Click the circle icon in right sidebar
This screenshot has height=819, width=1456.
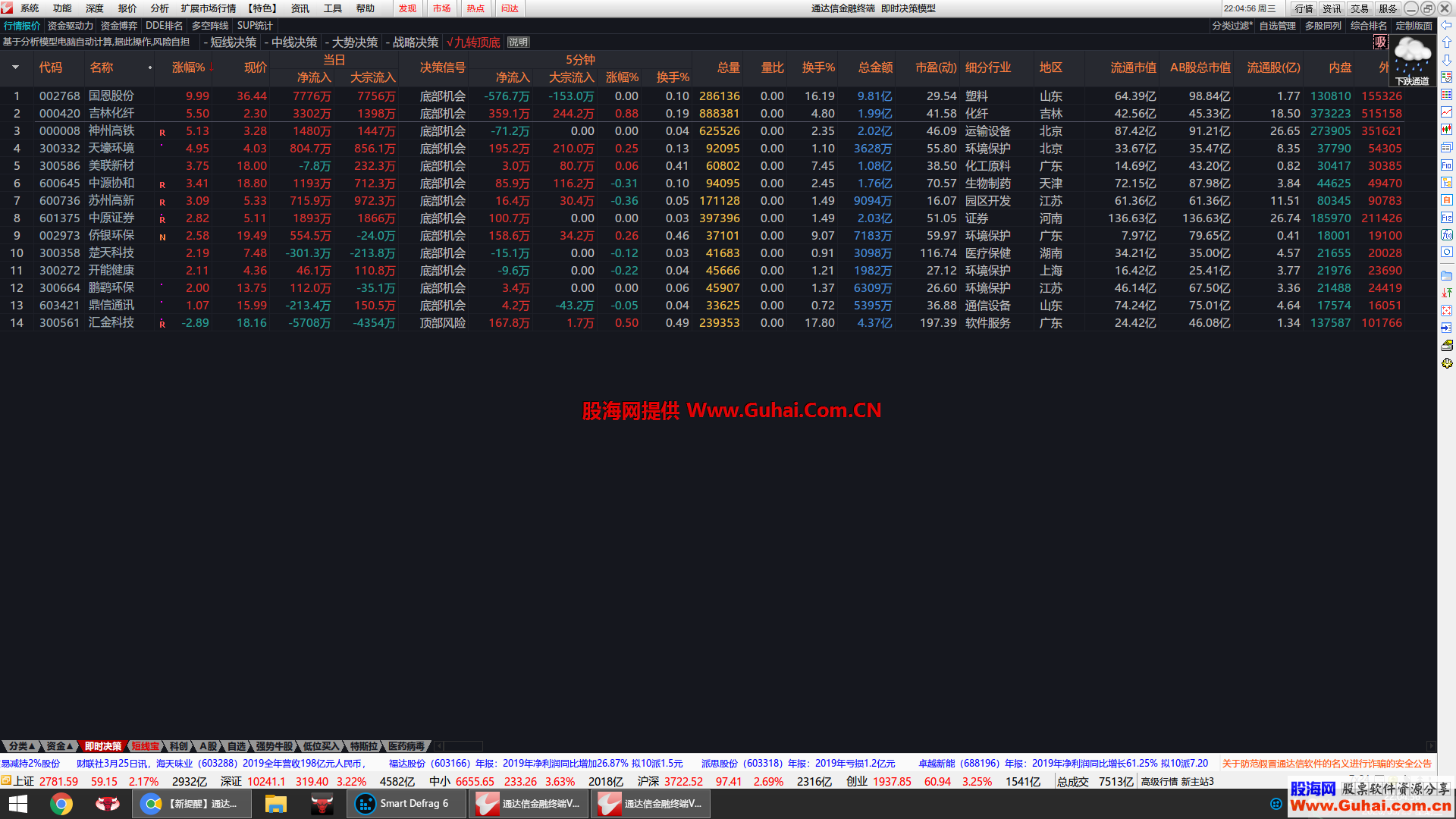point(1447,252)
